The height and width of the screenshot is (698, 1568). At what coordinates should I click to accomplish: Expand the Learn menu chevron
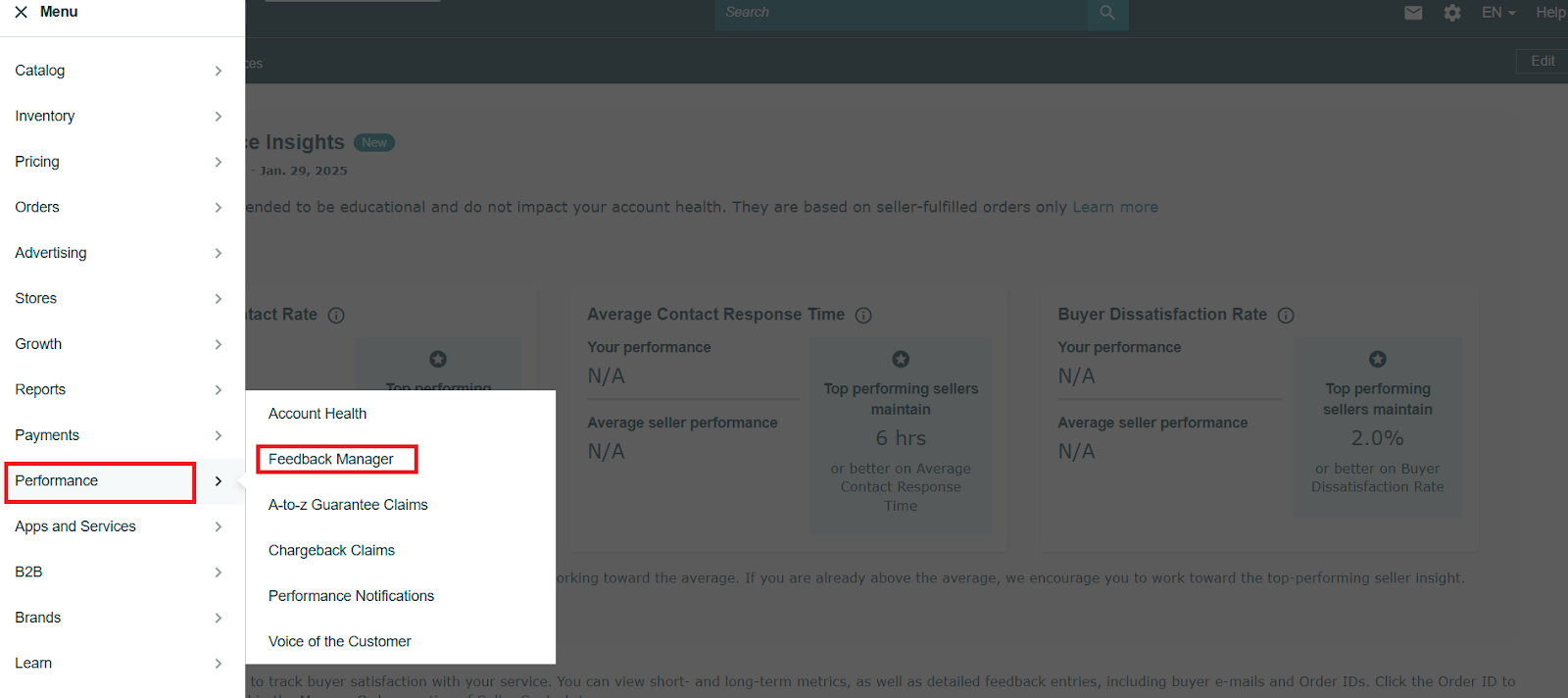[219, 663]
